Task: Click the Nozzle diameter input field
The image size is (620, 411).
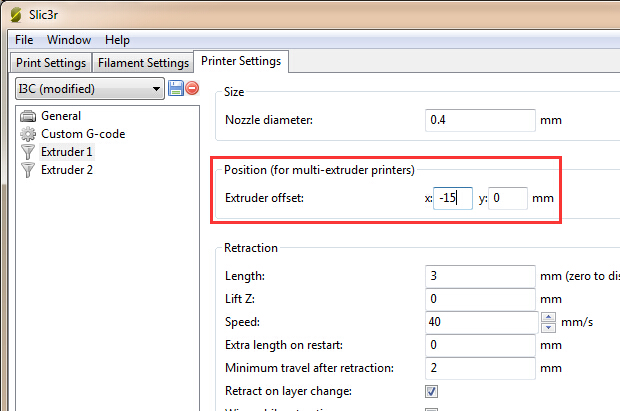Action: point(480,120)
